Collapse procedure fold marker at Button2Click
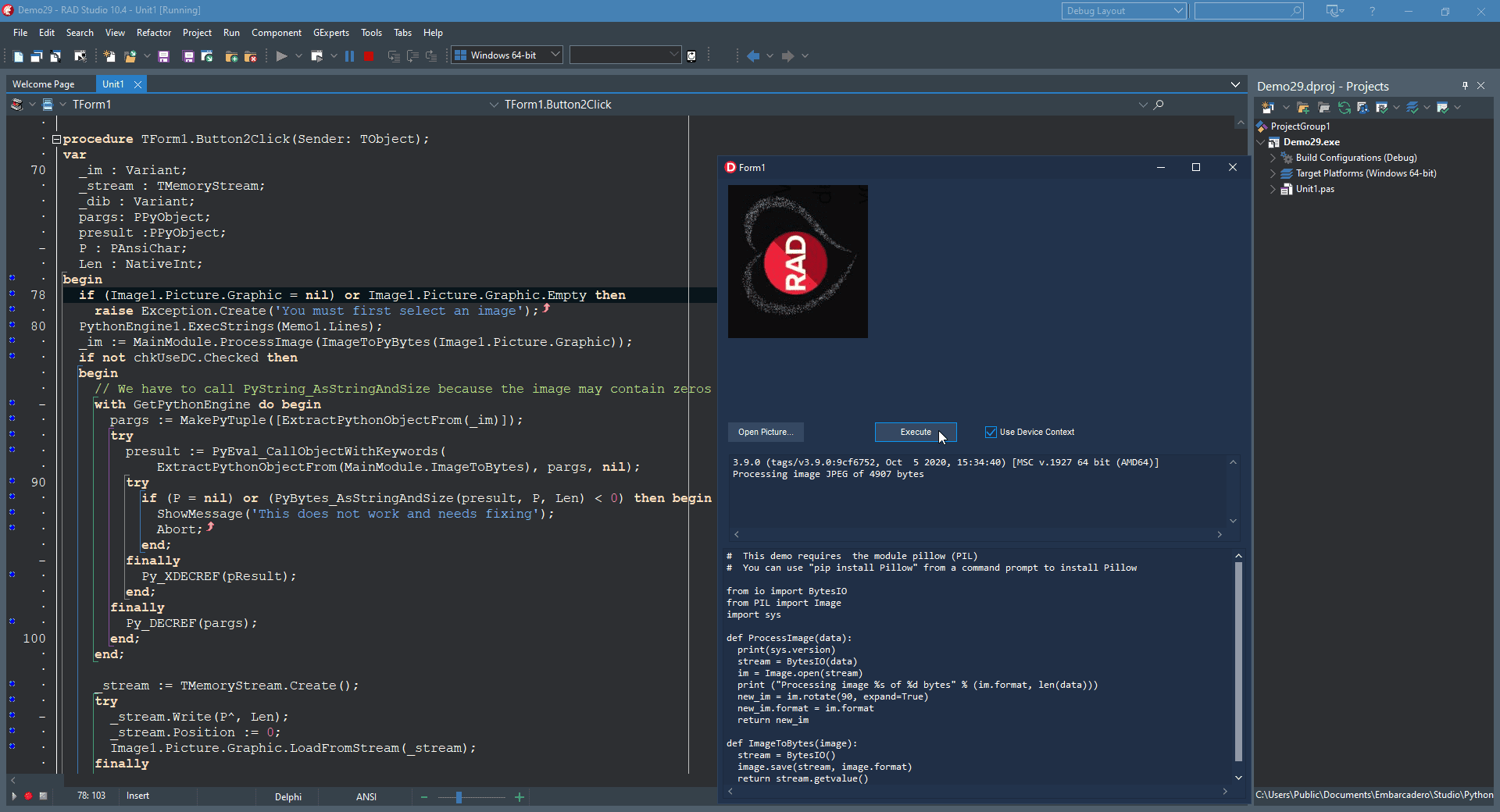This screenshot has height=812, width=1500. point(56,140)
